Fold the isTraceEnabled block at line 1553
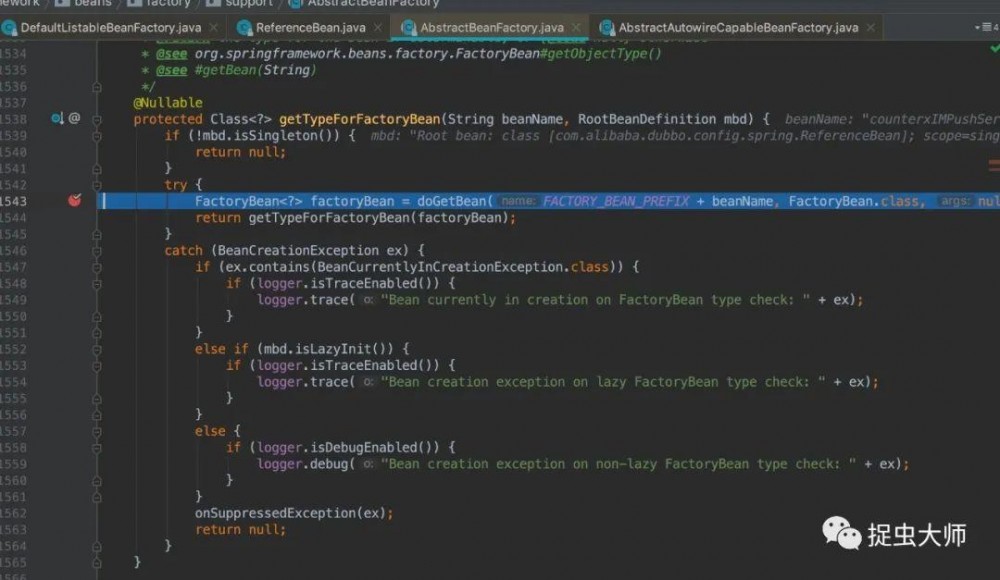The image size is (1000, 580). [x=97, y=366]
